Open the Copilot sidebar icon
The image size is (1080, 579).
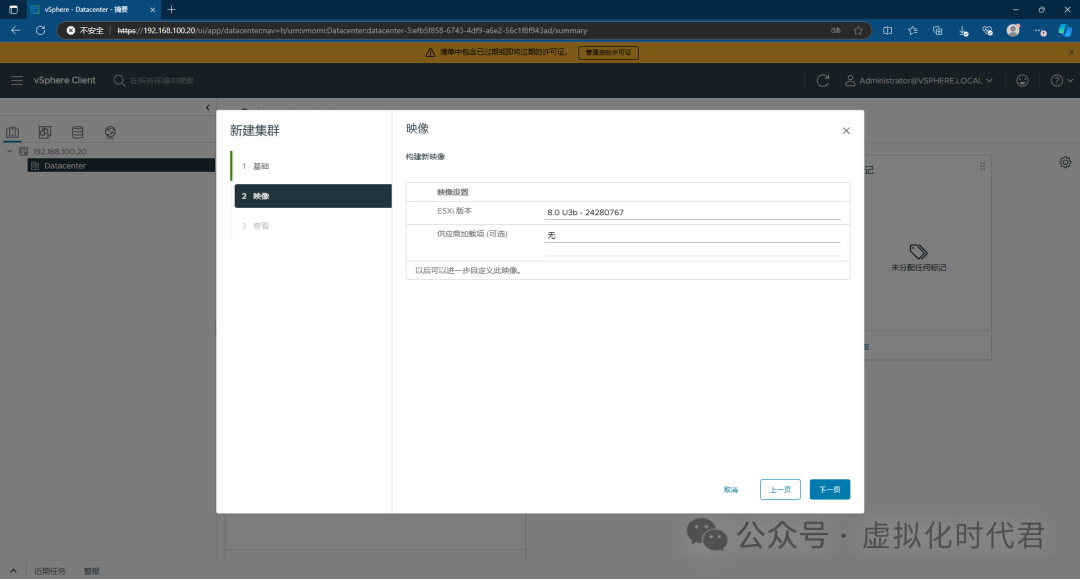point(1065,30)
